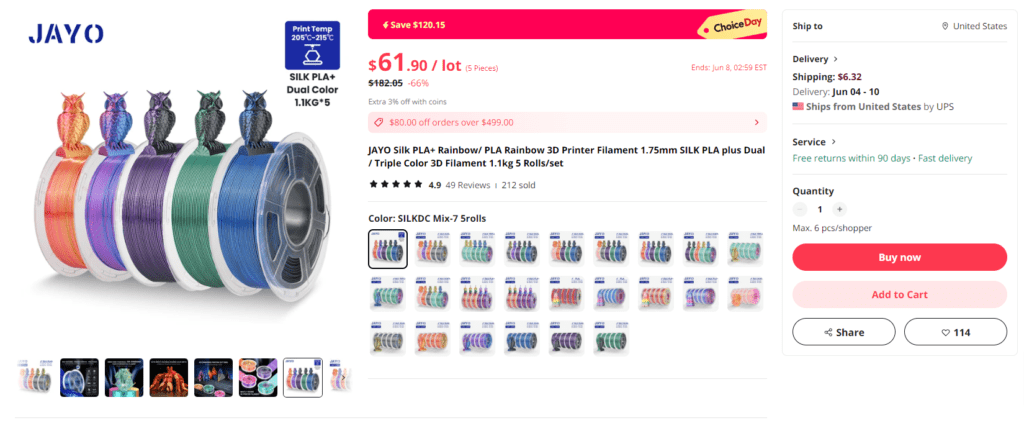Viewport: 1024px width, 423px height.
Task: Open the $80.00 off coupon arrow
Action: click(756, 122)
